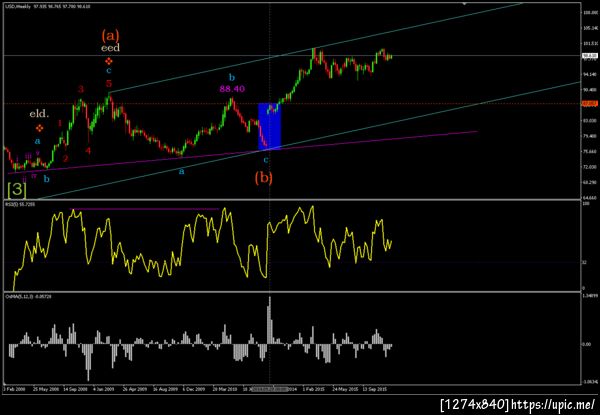Click the "25 May 2008" date label

[46, 389]
